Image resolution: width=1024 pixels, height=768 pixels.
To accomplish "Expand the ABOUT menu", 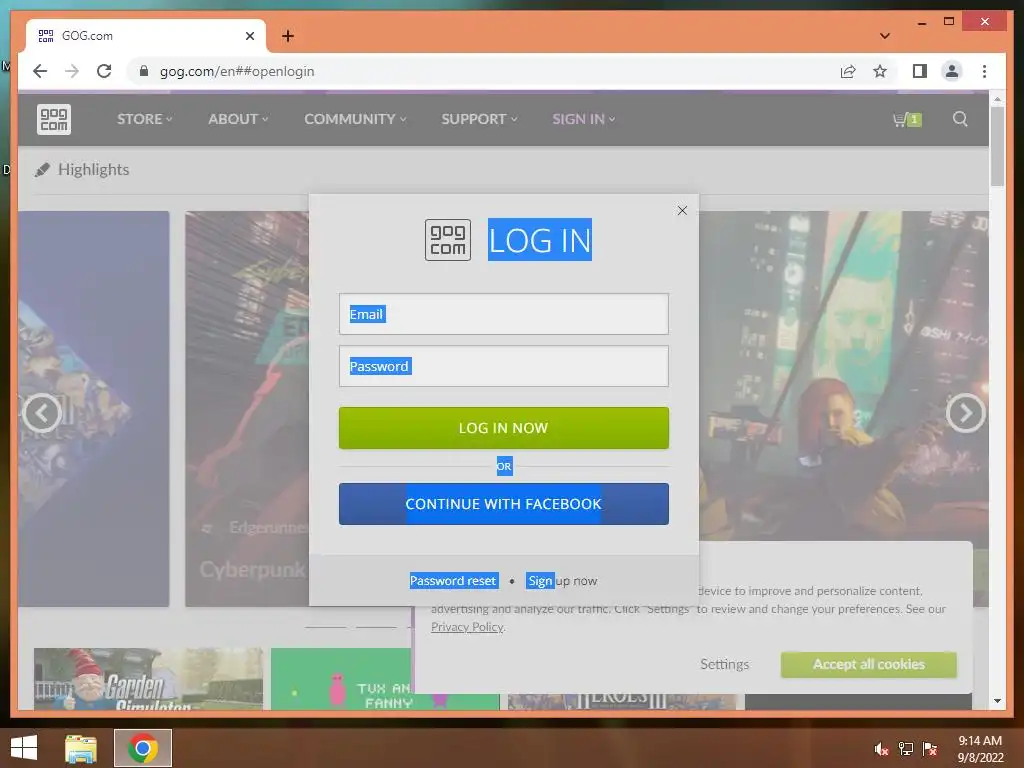I will (238, 119).
